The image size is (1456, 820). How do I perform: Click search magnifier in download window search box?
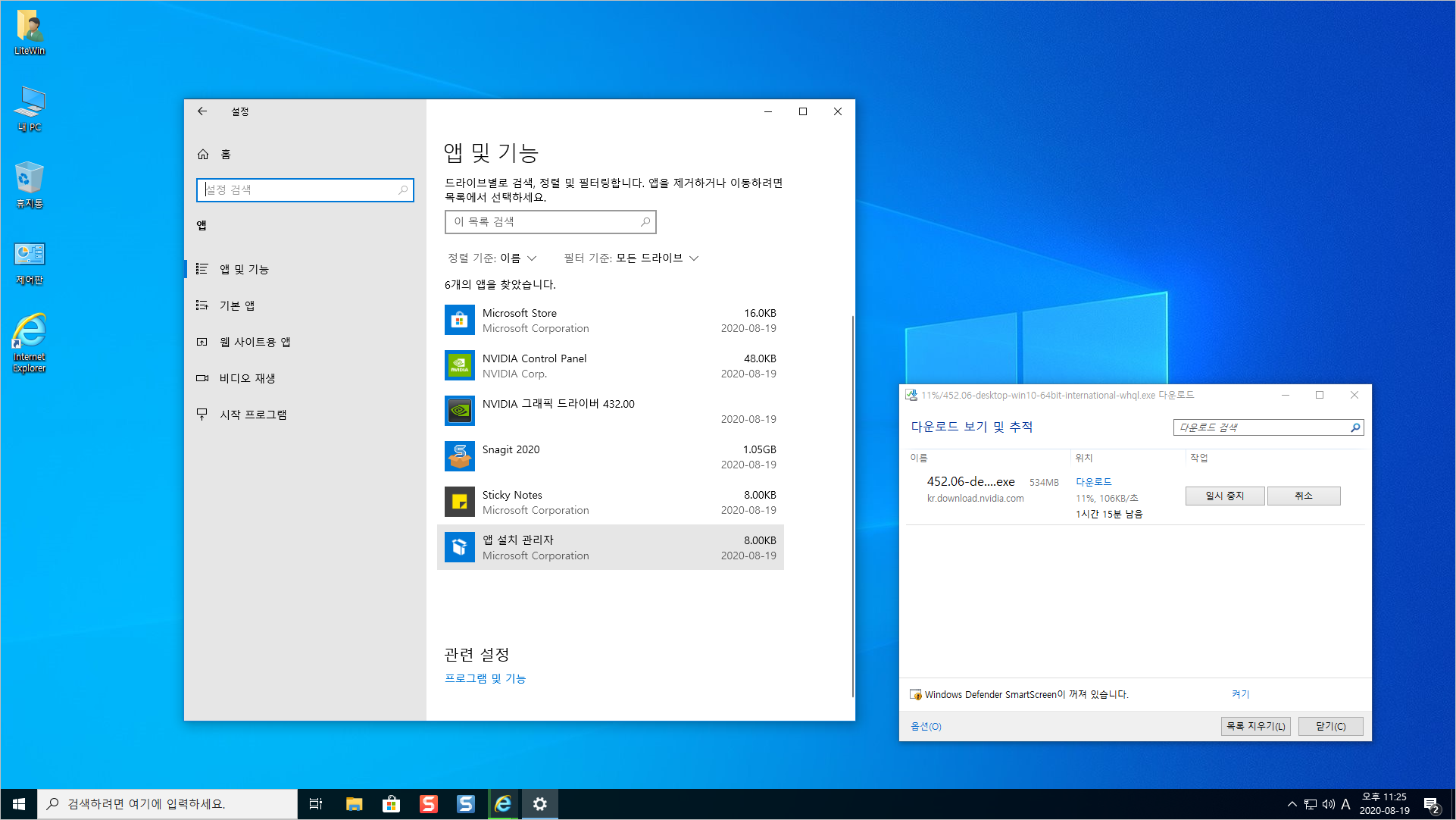pos(1355,427)
